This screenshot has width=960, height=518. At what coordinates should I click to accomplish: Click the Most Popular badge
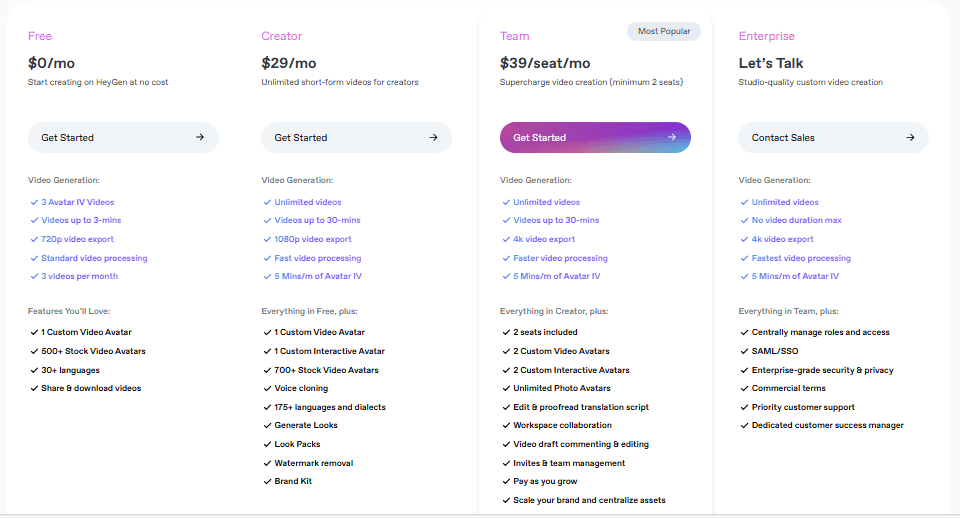pyautogui.click(x=664, y=31)
